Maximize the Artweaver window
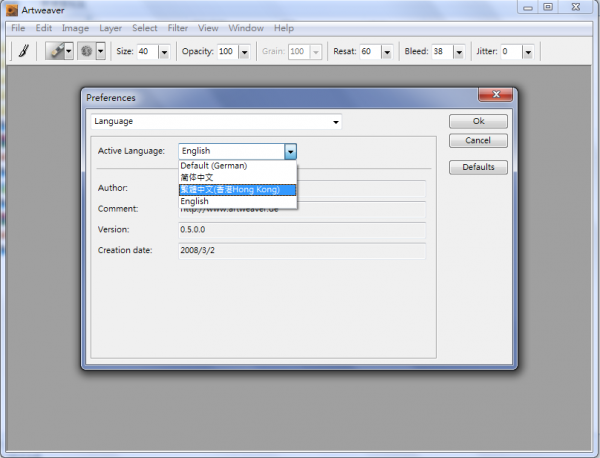The image size is (600, 458). (x=548, y=7)
